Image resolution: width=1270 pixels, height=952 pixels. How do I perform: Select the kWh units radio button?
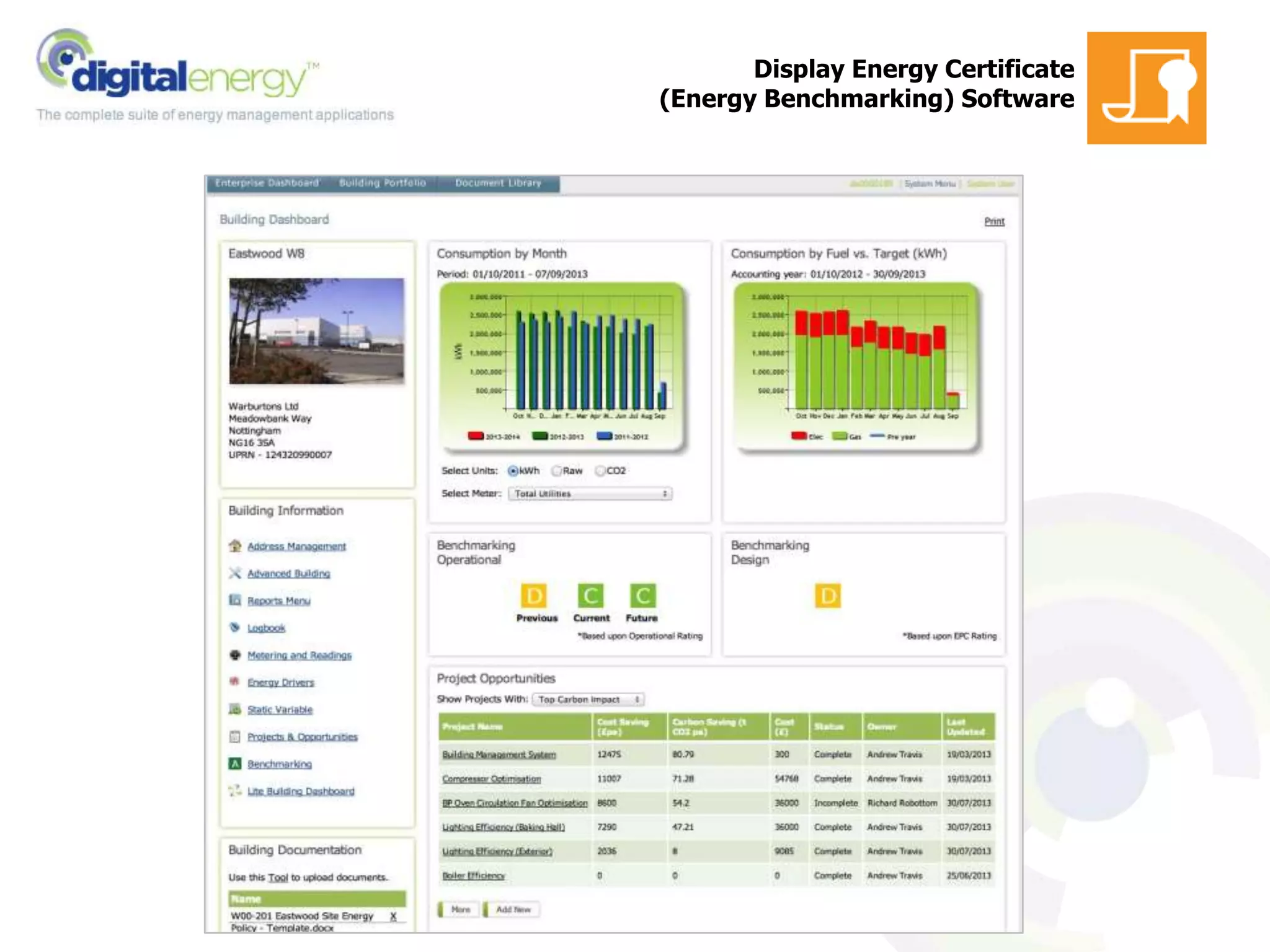click(x=513, y=471)
